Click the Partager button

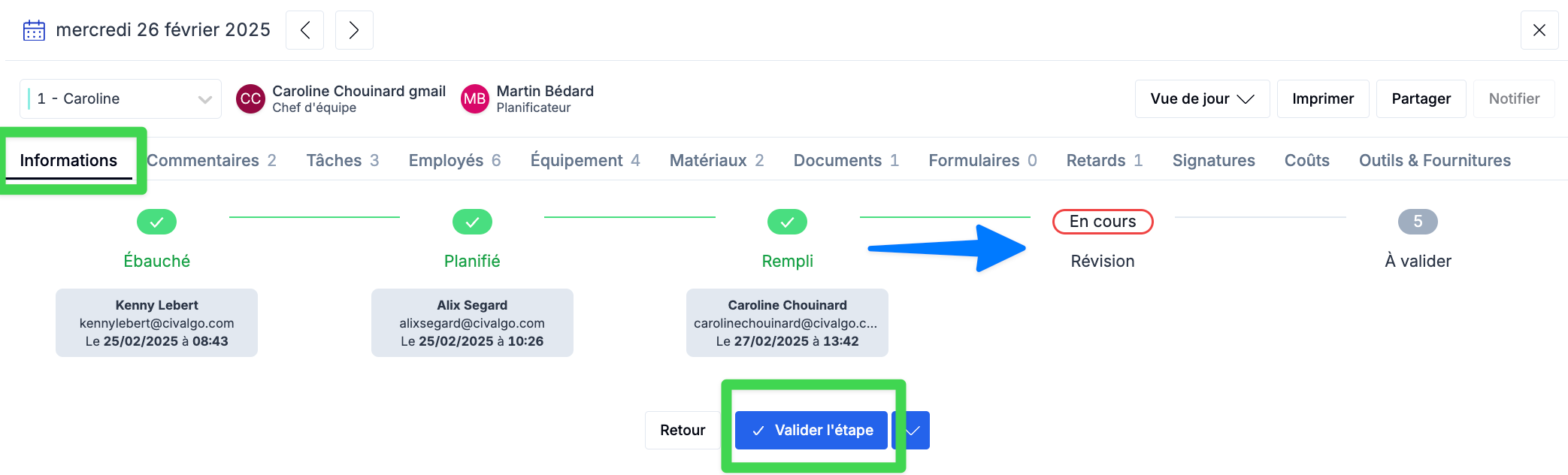pyautogui.click(x=1421, y=98)
